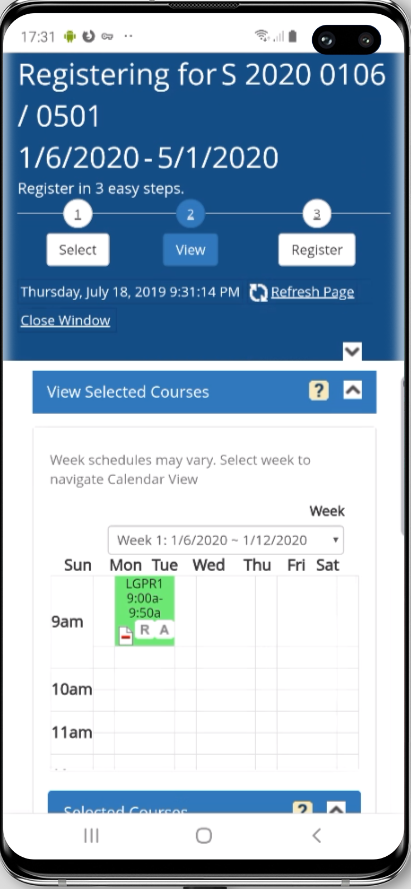Click the Refresh Page link text
The height and width of the screenshot is (889, 411).
tap(312, 292)
